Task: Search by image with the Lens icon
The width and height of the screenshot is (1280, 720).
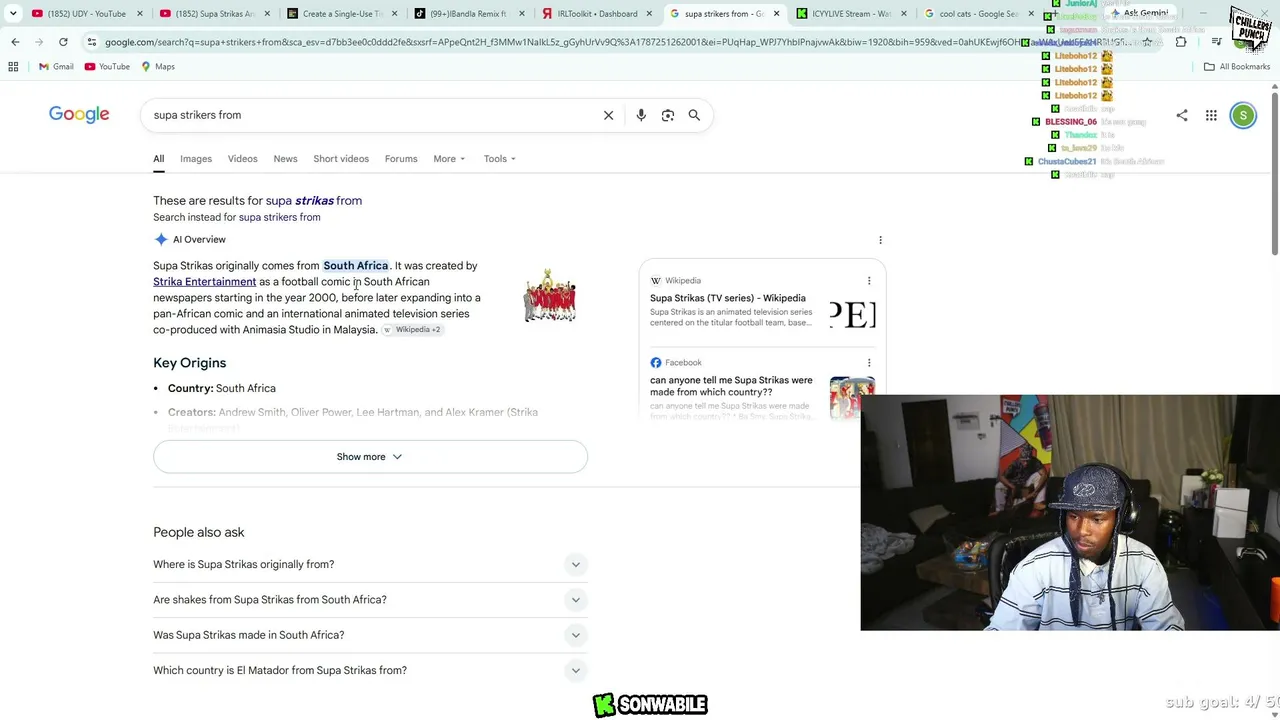Action: [668, 115]
